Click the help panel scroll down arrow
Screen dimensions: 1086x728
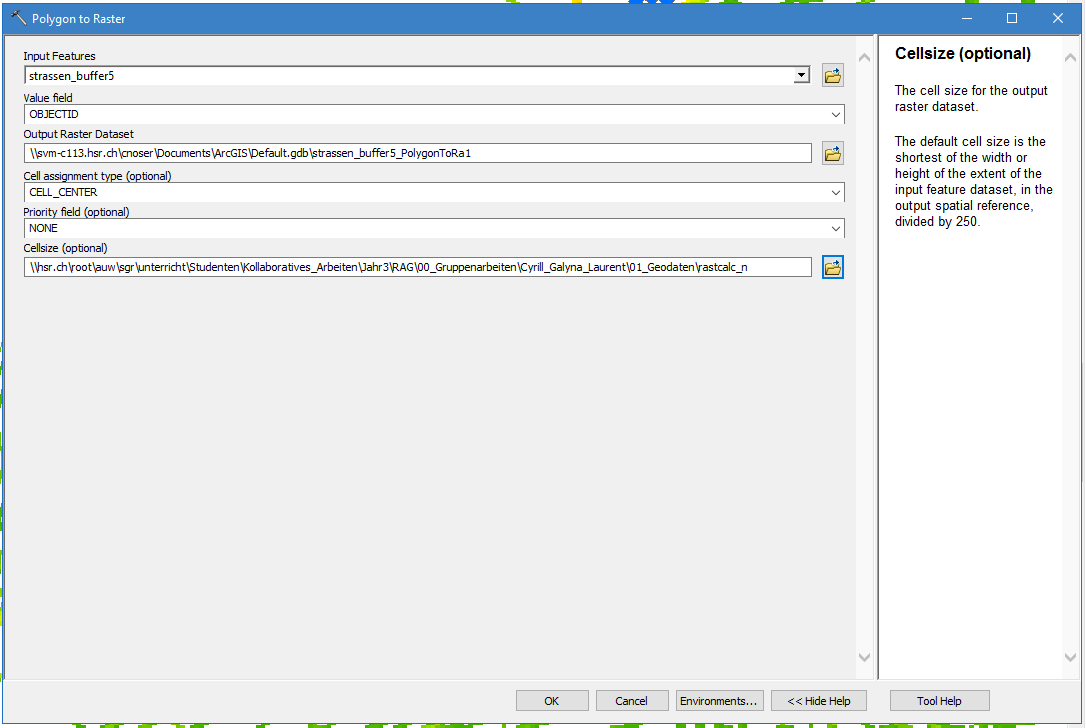coord(1071,657)
